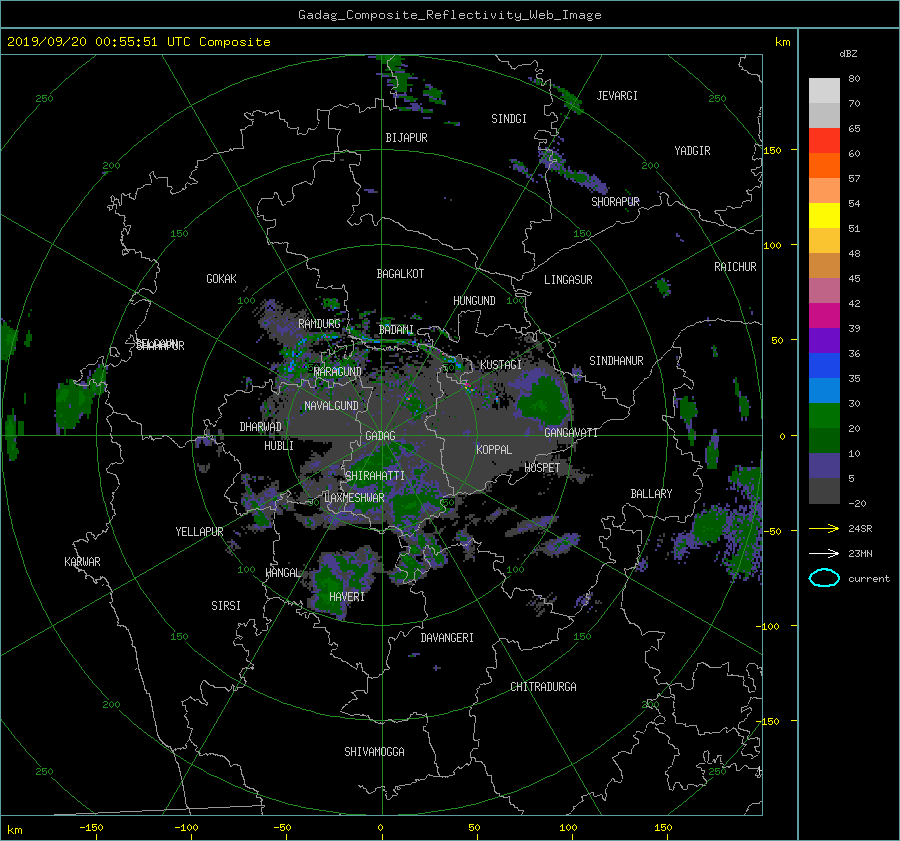The width and height of the screenshot is (900, 841).
Task: Click the light gray 70–80 dBZ swatch at the scale top
Action: click(824, 91)
